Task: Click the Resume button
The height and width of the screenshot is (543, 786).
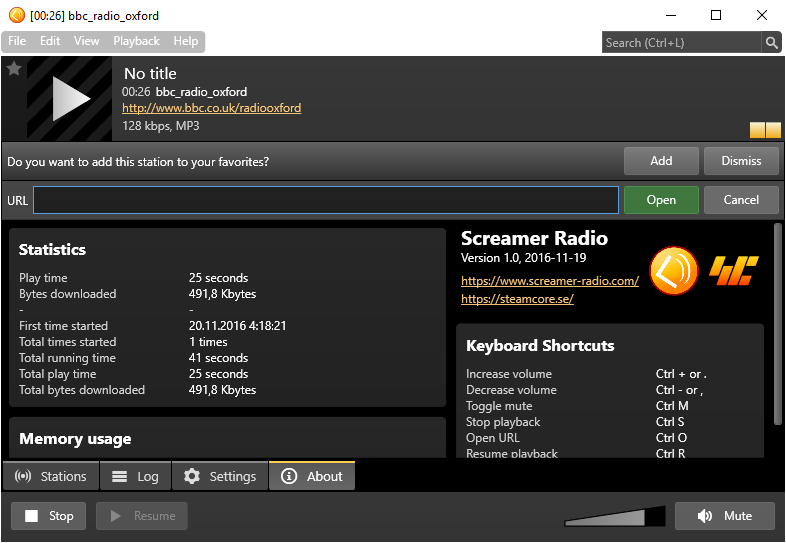Action: click(x=142, y=516)
